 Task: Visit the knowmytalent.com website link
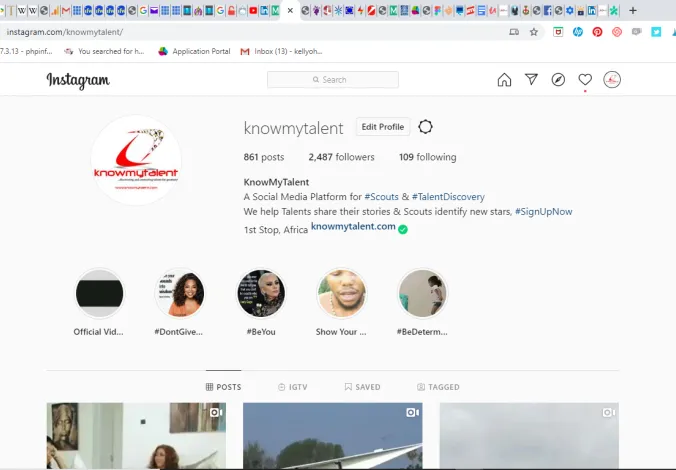353,226
